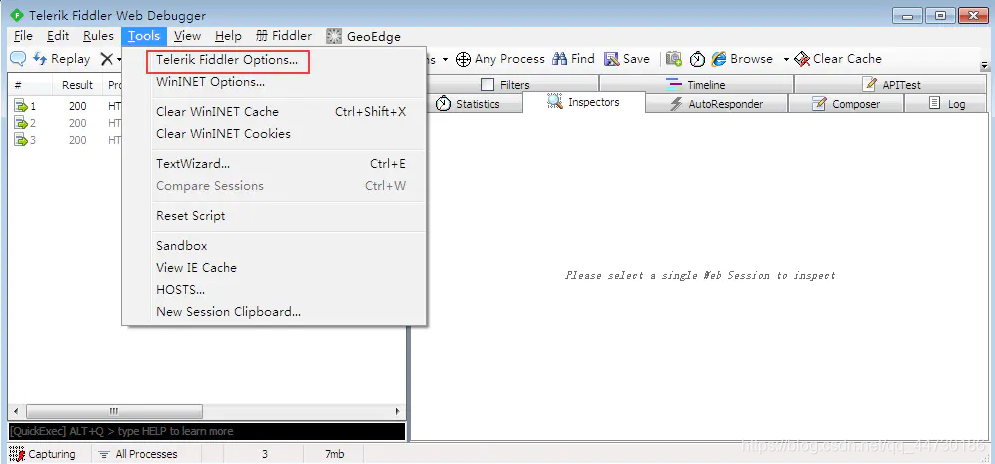Expand the Browse dropdown arrow
Viewport: 995px width, 464px height.
pyautogui.click(x=786, y=60)
